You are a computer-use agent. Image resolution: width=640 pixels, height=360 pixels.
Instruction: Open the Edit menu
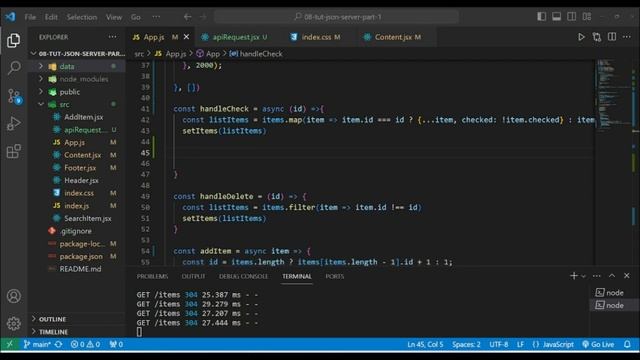[x=51, y=17]
